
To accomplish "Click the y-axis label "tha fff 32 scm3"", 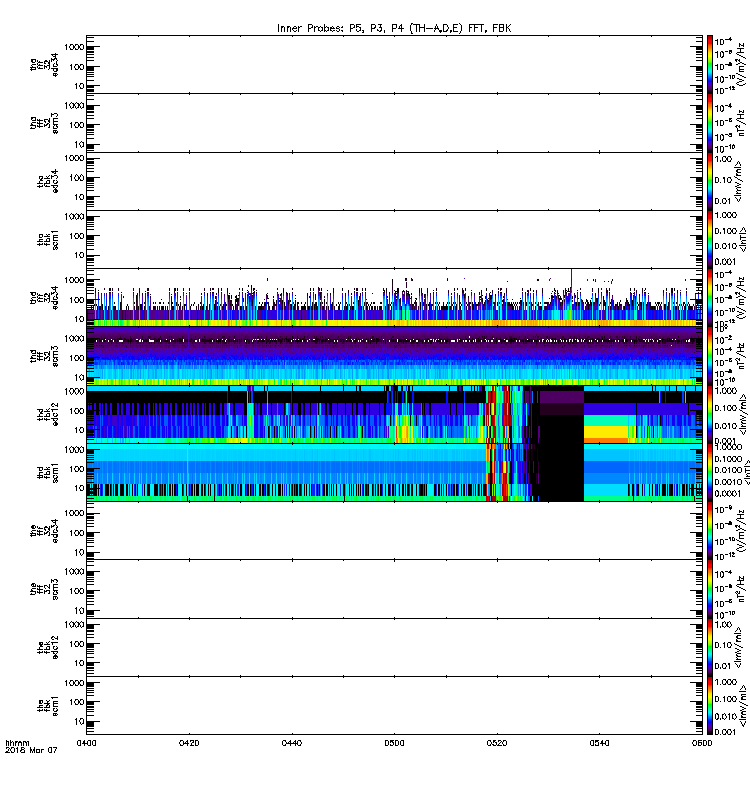I will pos(44,123).
